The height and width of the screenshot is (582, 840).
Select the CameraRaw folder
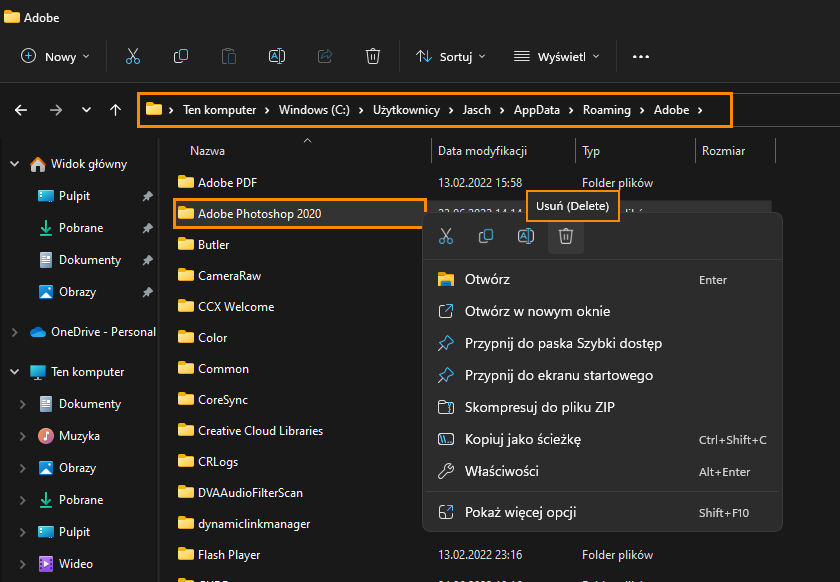pyautogui.click(x=229, y=276)
